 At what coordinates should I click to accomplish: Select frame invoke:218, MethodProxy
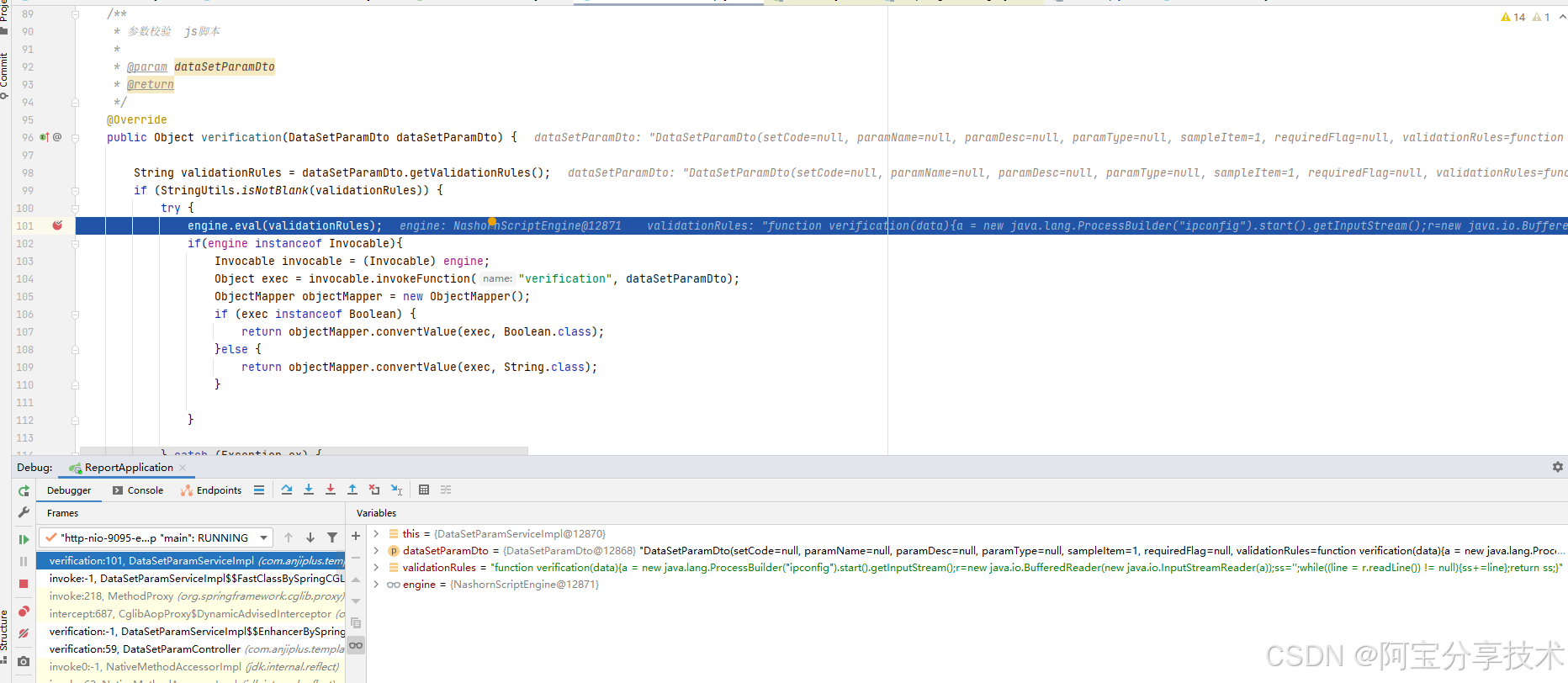pos(191,596)
